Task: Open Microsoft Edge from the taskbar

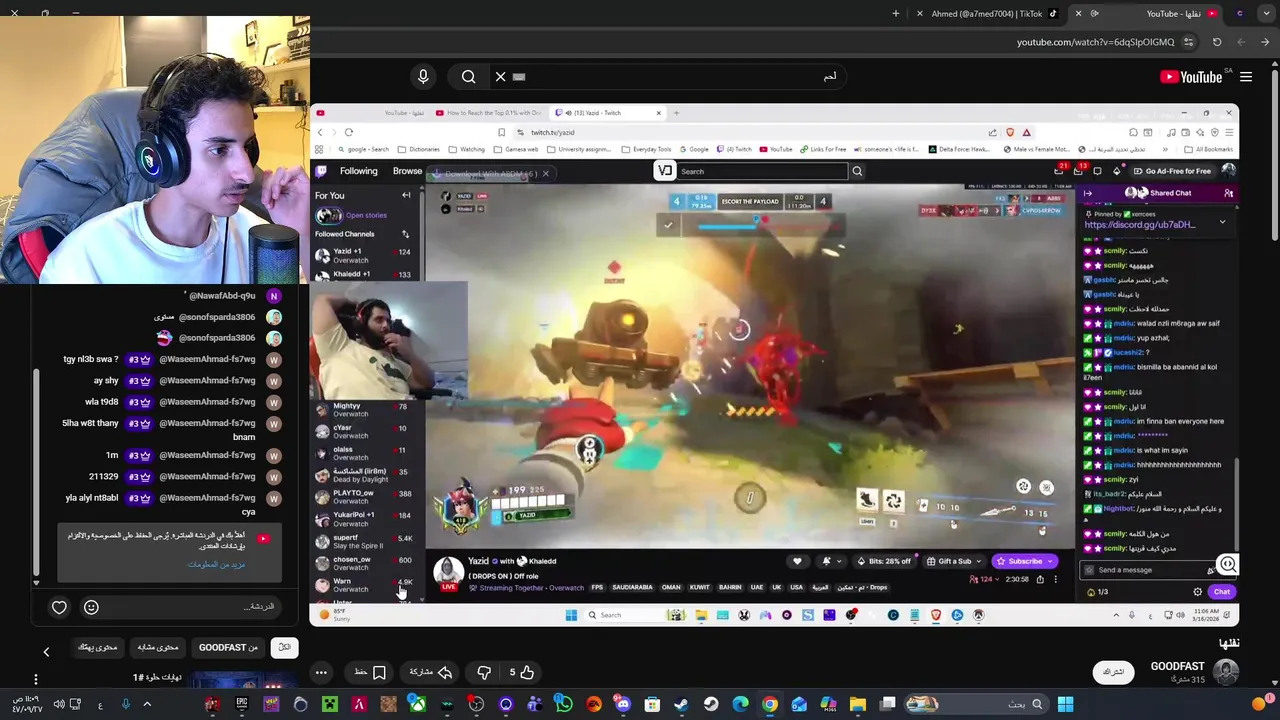Action: click(x=740, y=704)
